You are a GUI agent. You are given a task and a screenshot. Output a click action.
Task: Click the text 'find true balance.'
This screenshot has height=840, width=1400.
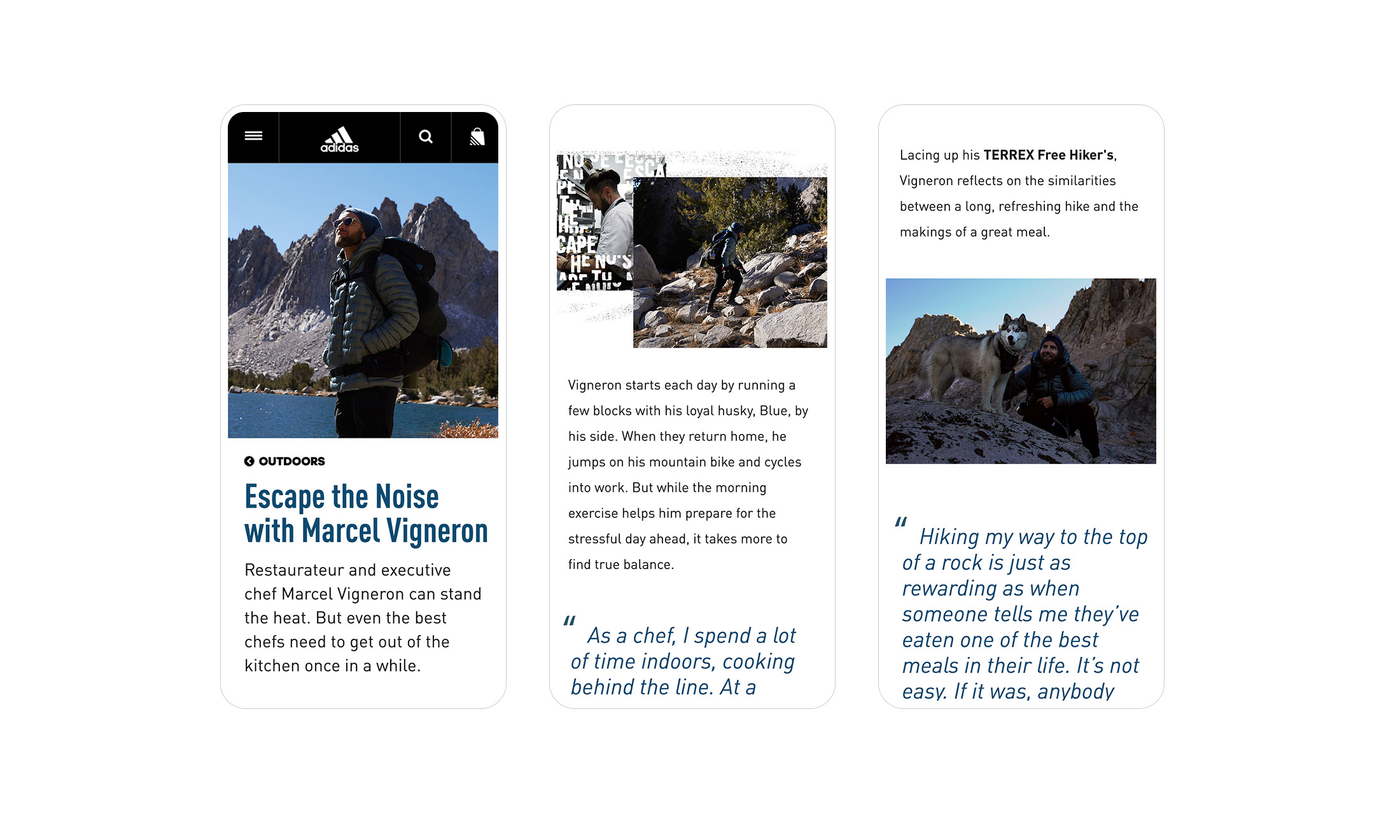point(620,564)
